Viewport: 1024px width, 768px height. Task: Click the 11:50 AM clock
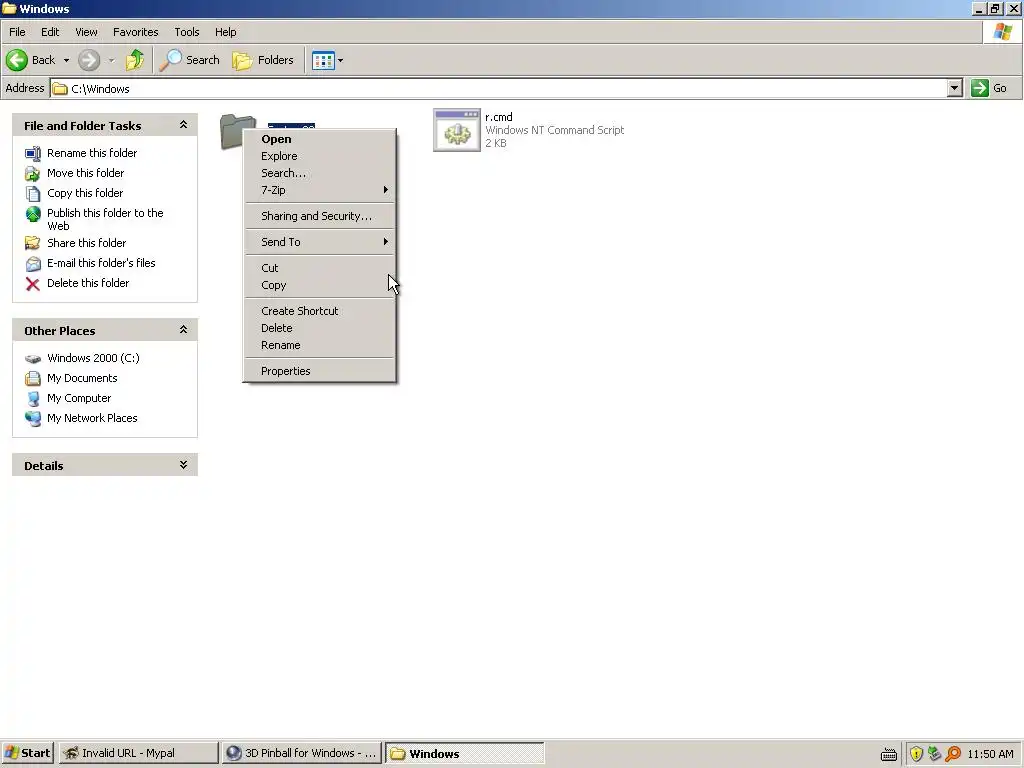pos(990,754)
